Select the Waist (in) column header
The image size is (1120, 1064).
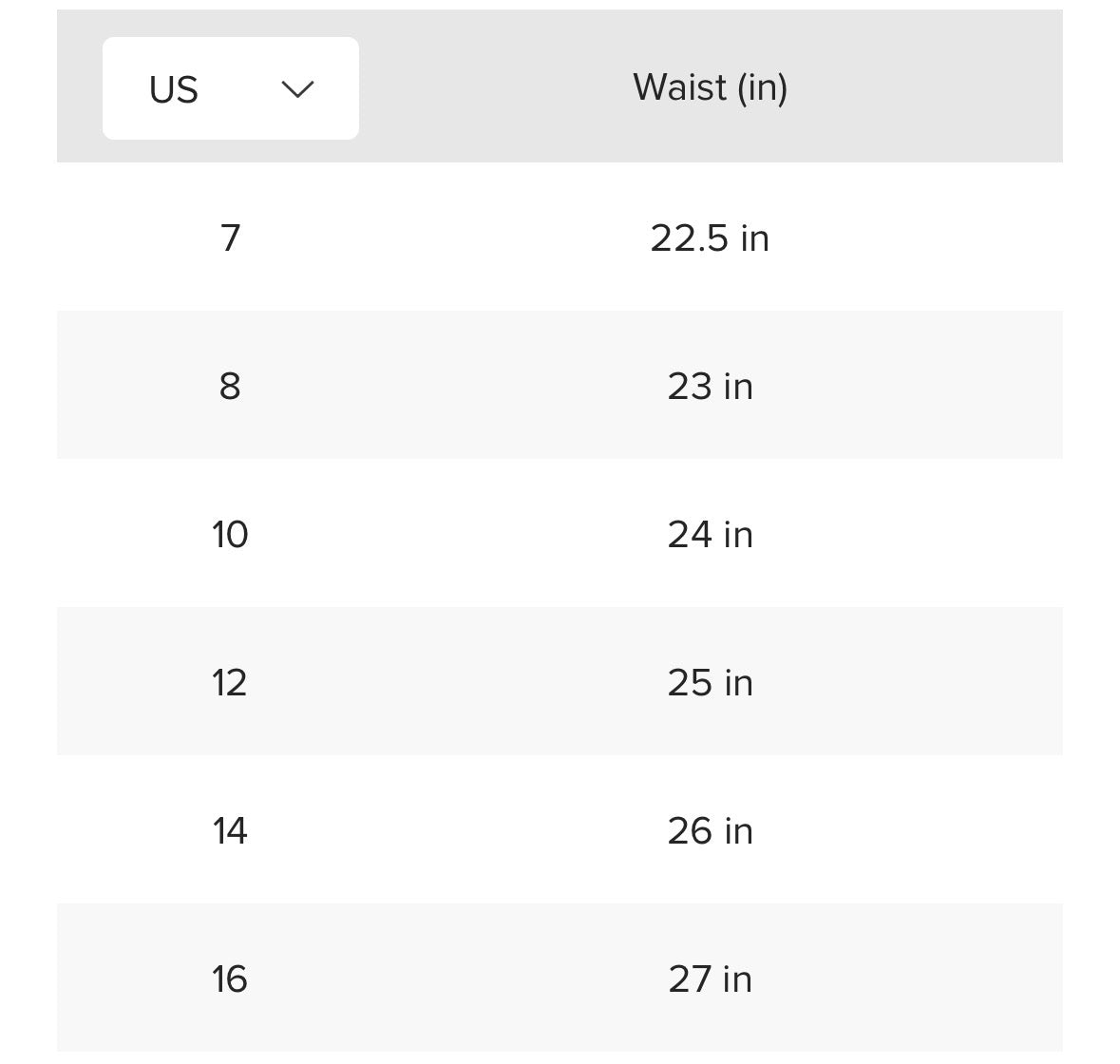[710, 87]
